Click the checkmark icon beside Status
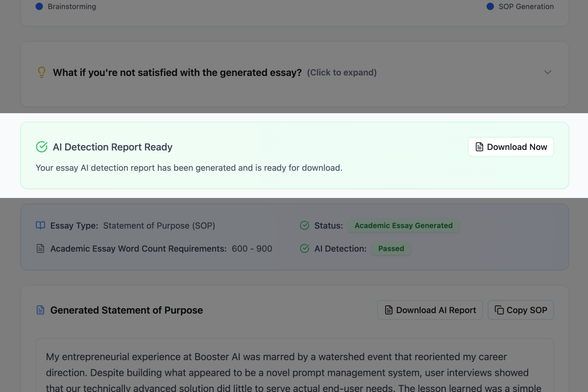The height and width of the screenshot is (392, 588). tap(304, 225)
